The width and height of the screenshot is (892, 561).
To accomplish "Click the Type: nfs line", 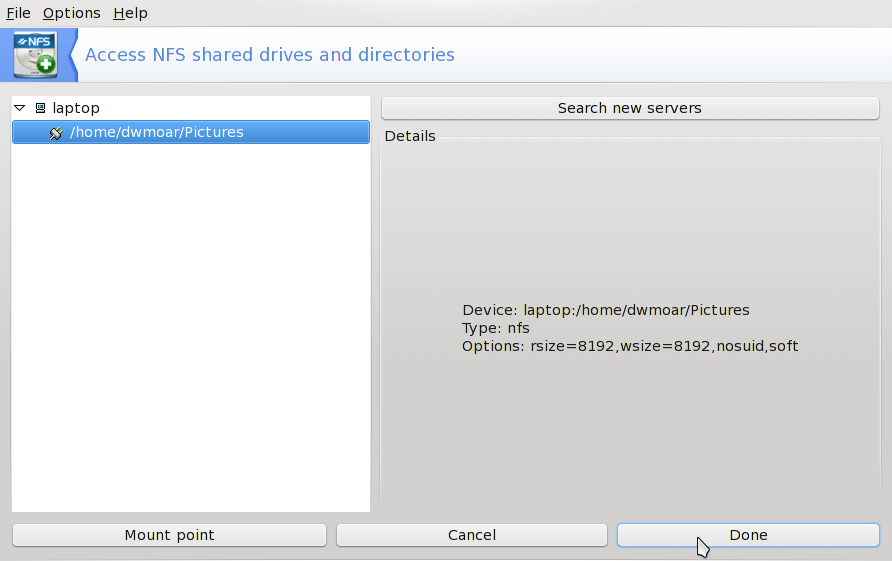I will pyautogui.click(x=496, y=328).
